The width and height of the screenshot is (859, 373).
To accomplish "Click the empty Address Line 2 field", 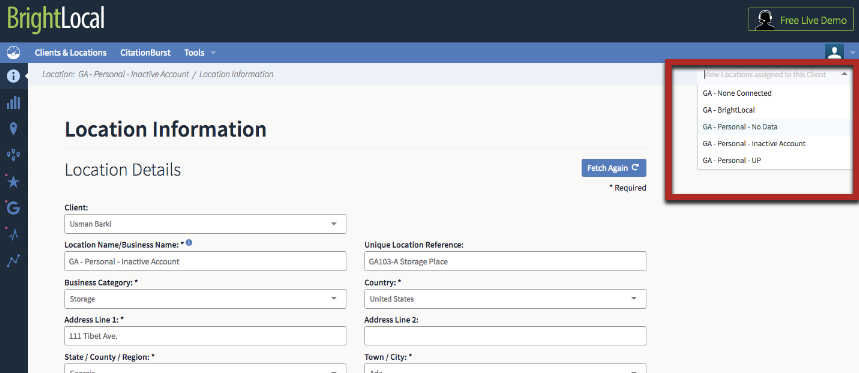I will [x=505, y=336].
